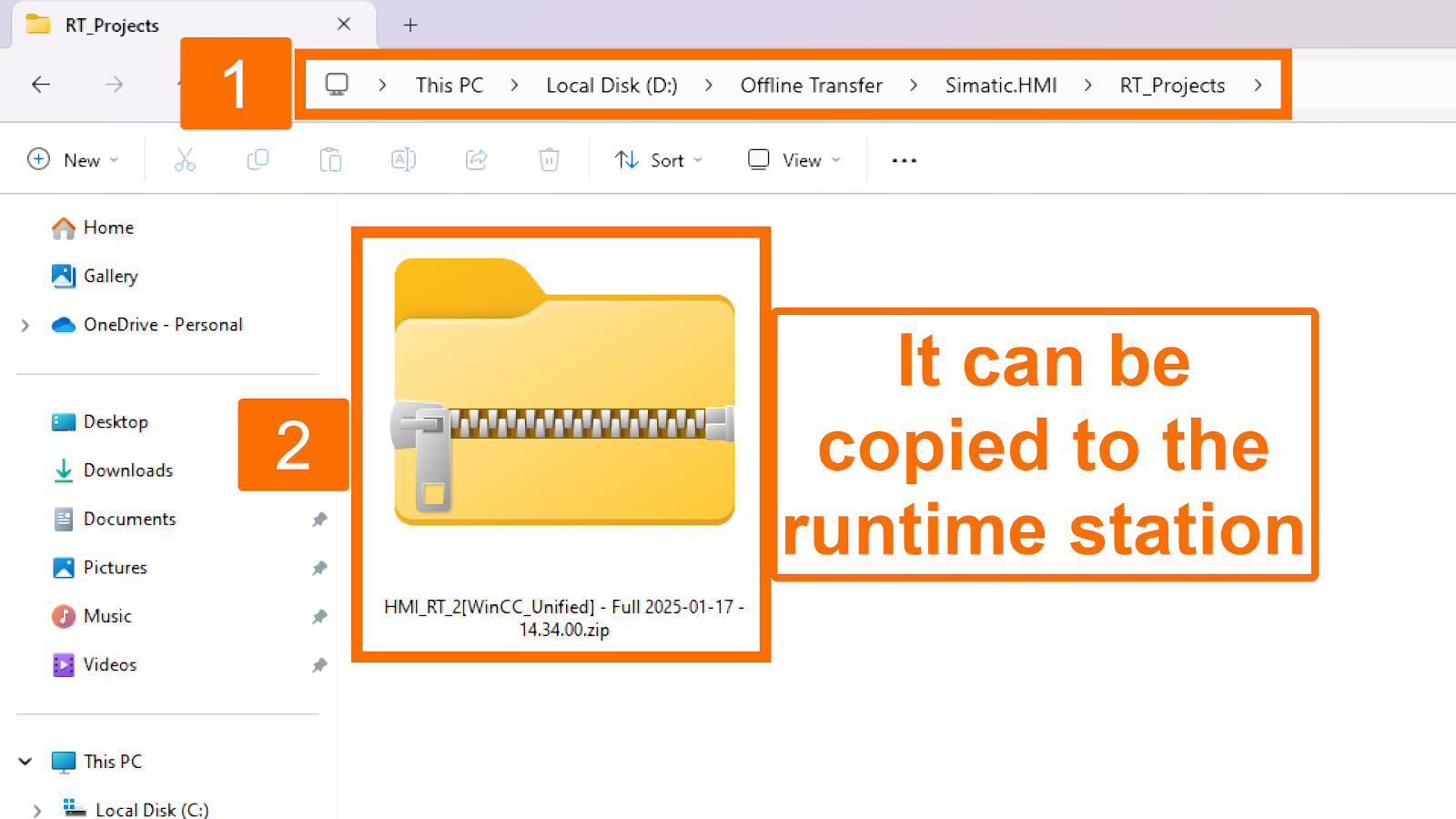Expand the Local Disk (C:) node
This screenshot has height=819, width=1456.
[x=36, y=810]
